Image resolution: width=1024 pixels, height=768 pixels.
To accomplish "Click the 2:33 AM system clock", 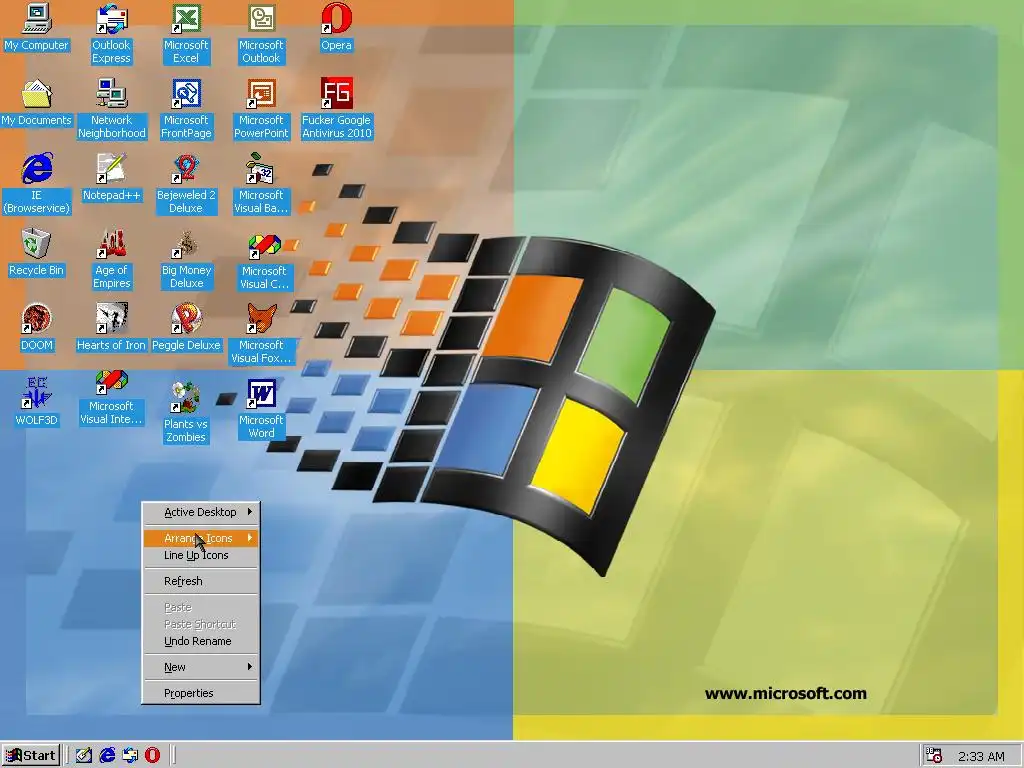I will 981,757.
